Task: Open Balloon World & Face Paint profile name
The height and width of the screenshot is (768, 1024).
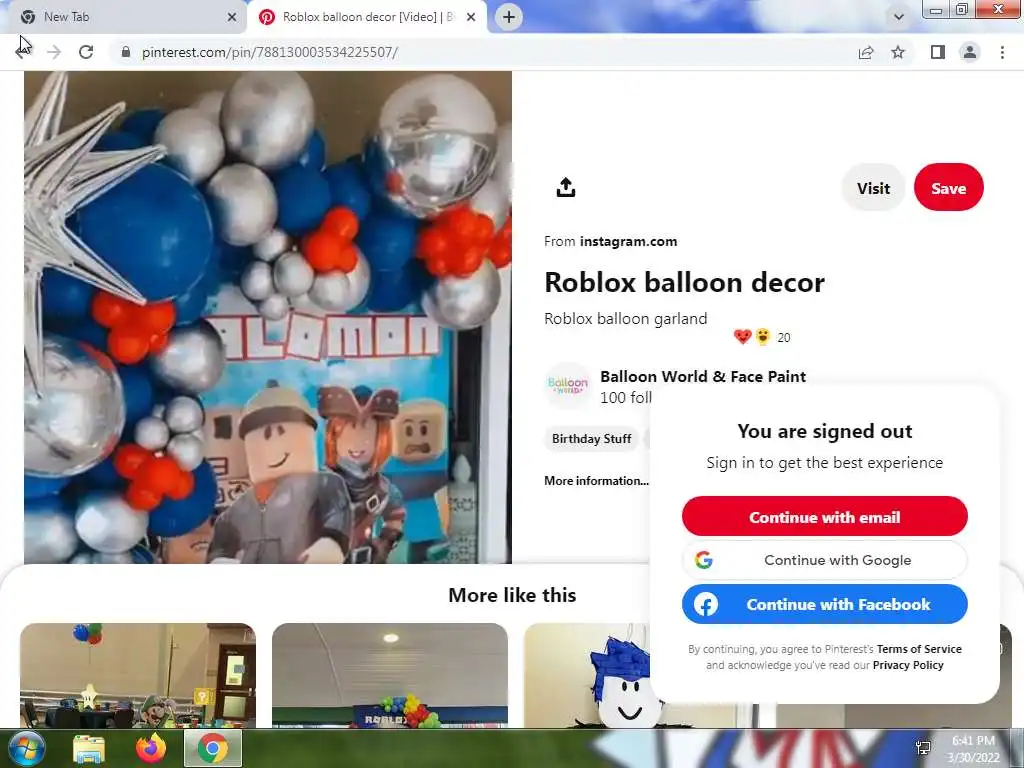Action: tap(703, 376)
